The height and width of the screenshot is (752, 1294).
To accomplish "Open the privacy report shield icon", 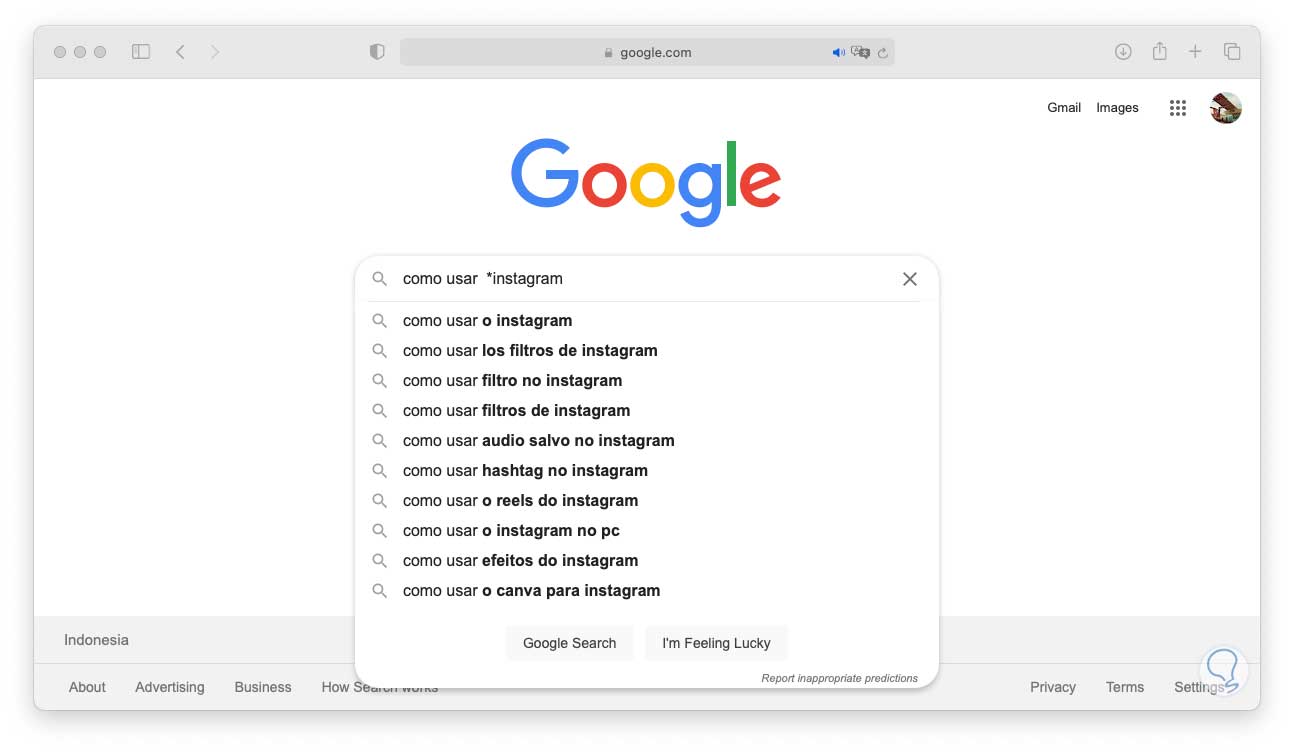I will click(377, 52).
